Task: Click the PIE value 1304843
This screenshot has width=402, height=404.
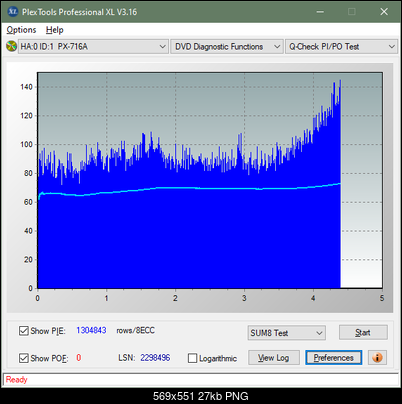Action: point(91,330)
